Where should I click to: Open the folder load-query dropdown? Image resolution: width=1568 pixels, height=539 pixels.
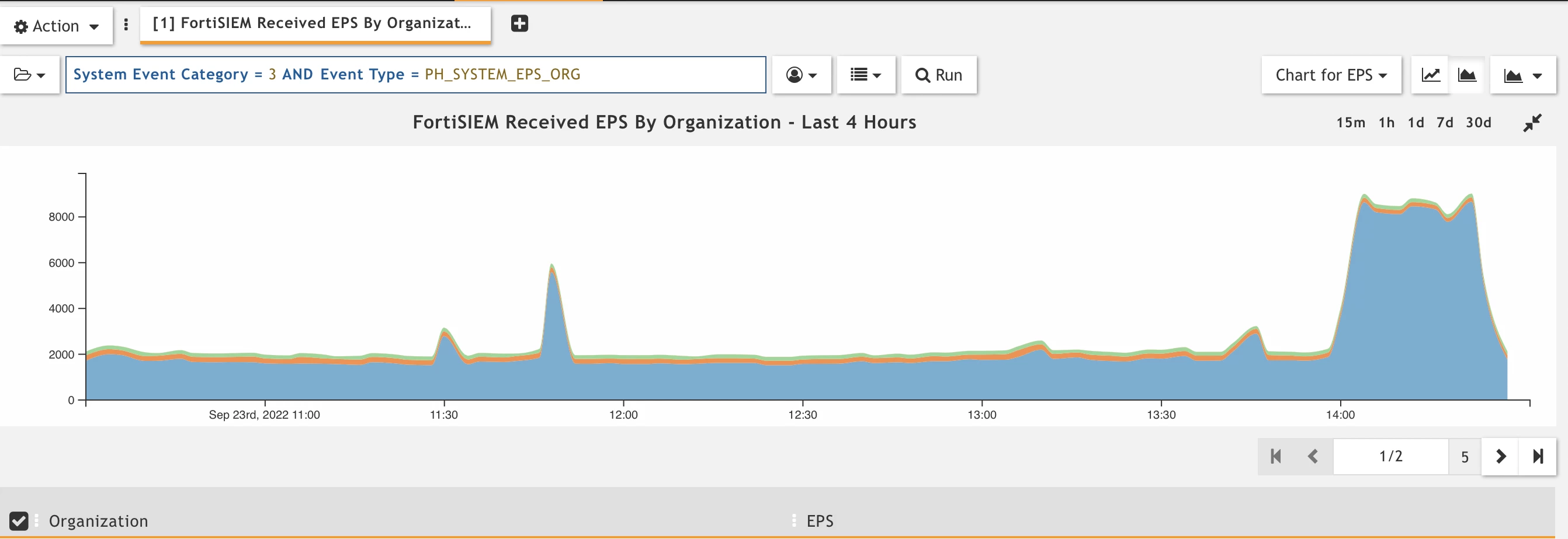point(30,75)
